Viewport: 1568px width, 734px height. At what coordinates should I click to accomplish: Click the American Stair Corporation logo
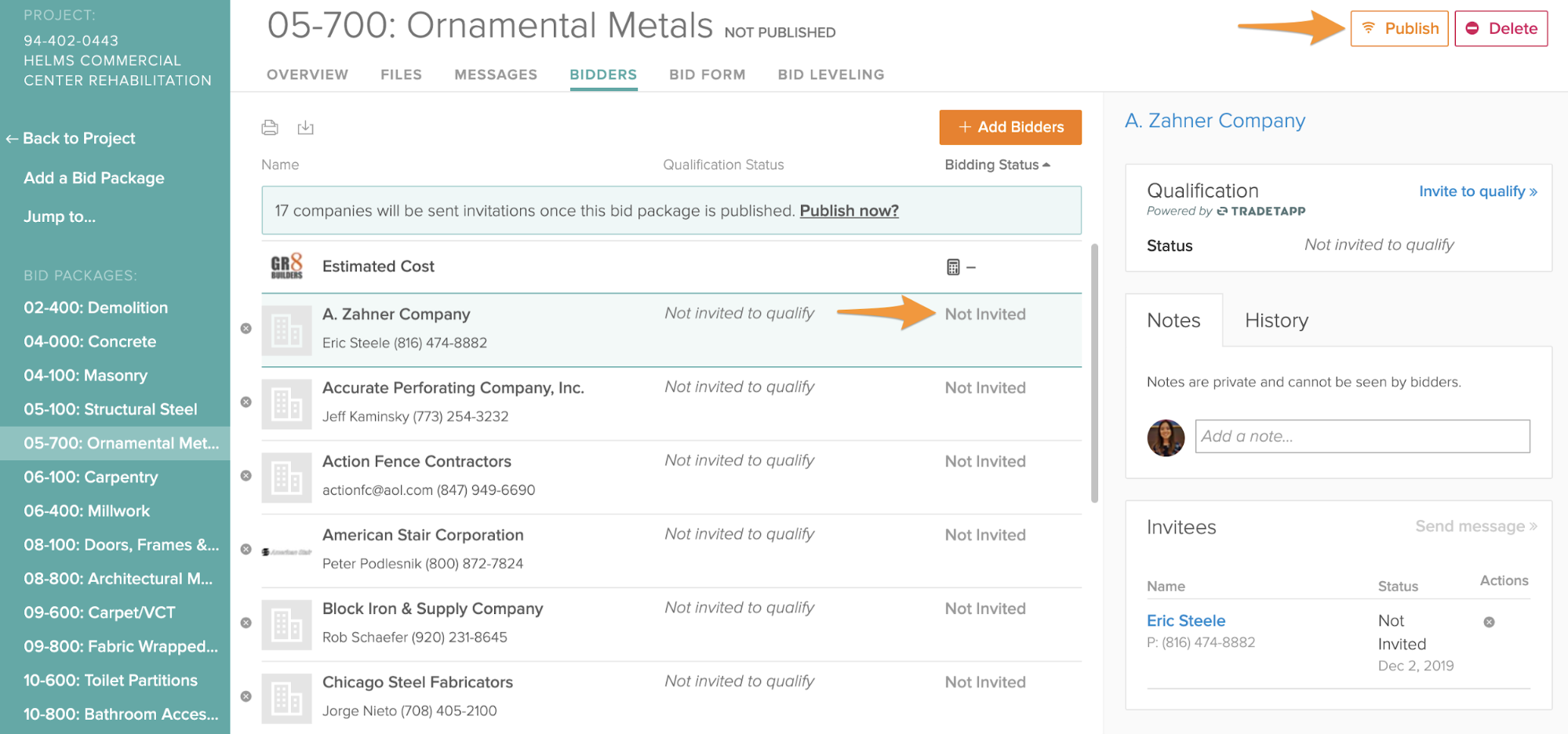(x=286, y=552)
